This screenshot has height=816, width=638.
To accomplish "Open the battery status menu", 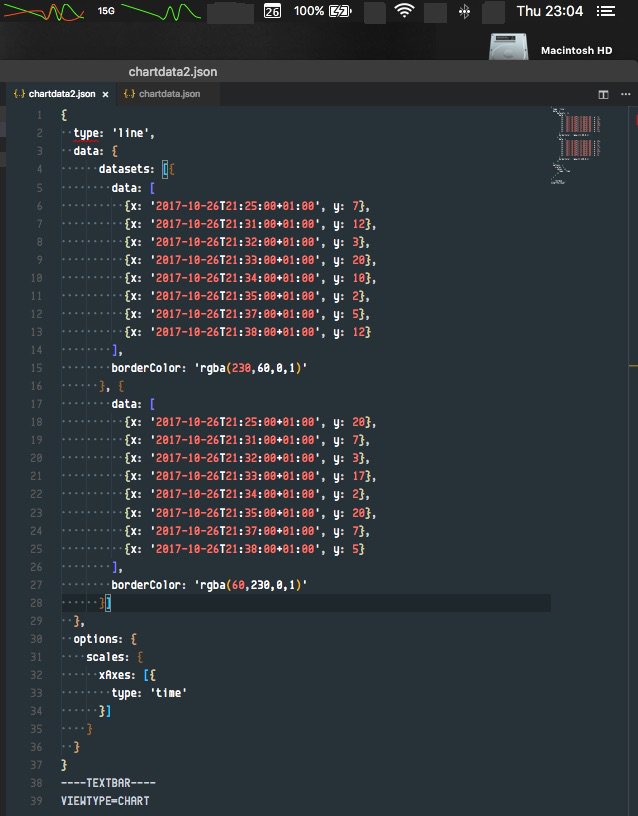I will (x=340, y=11).
